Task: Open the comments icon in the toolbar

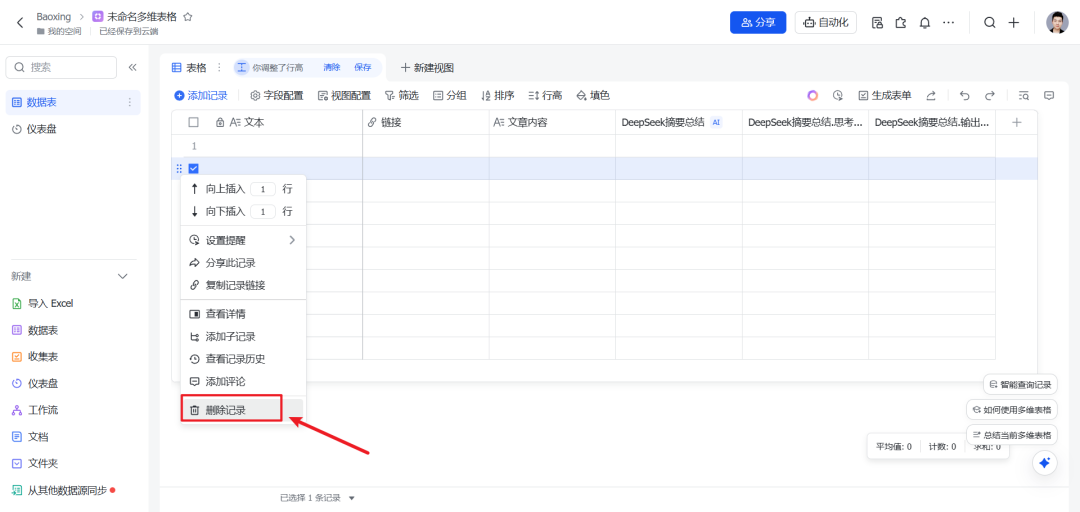Action: pos(1049,96)
